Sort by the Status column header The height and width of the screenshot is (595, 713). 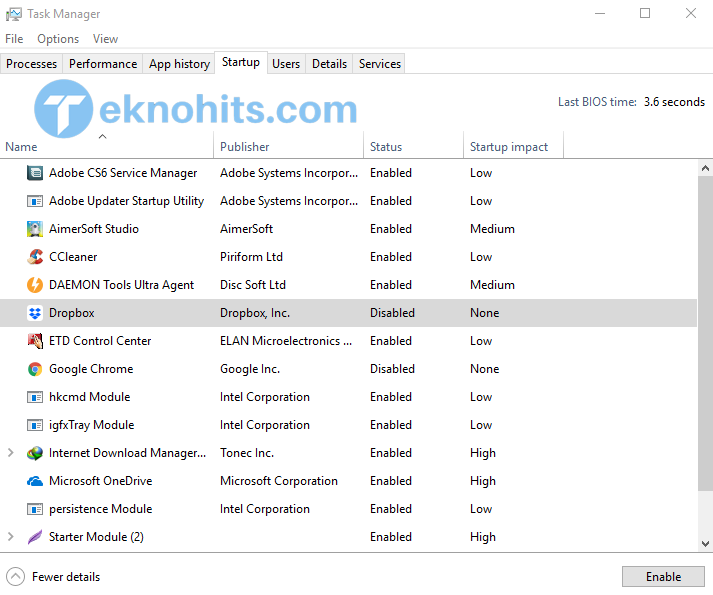tap(414, 146)
